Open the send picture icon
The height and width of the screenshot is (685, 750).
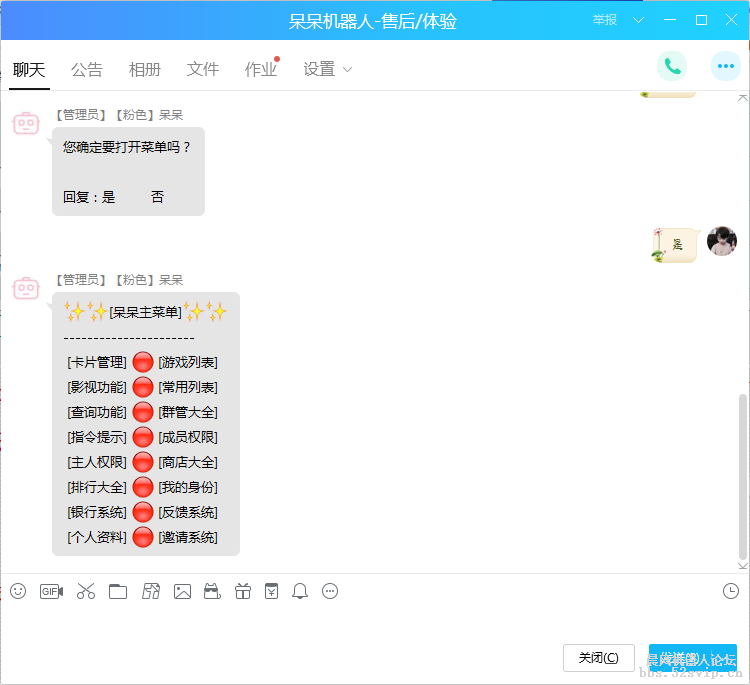click(x=182, y=592)
